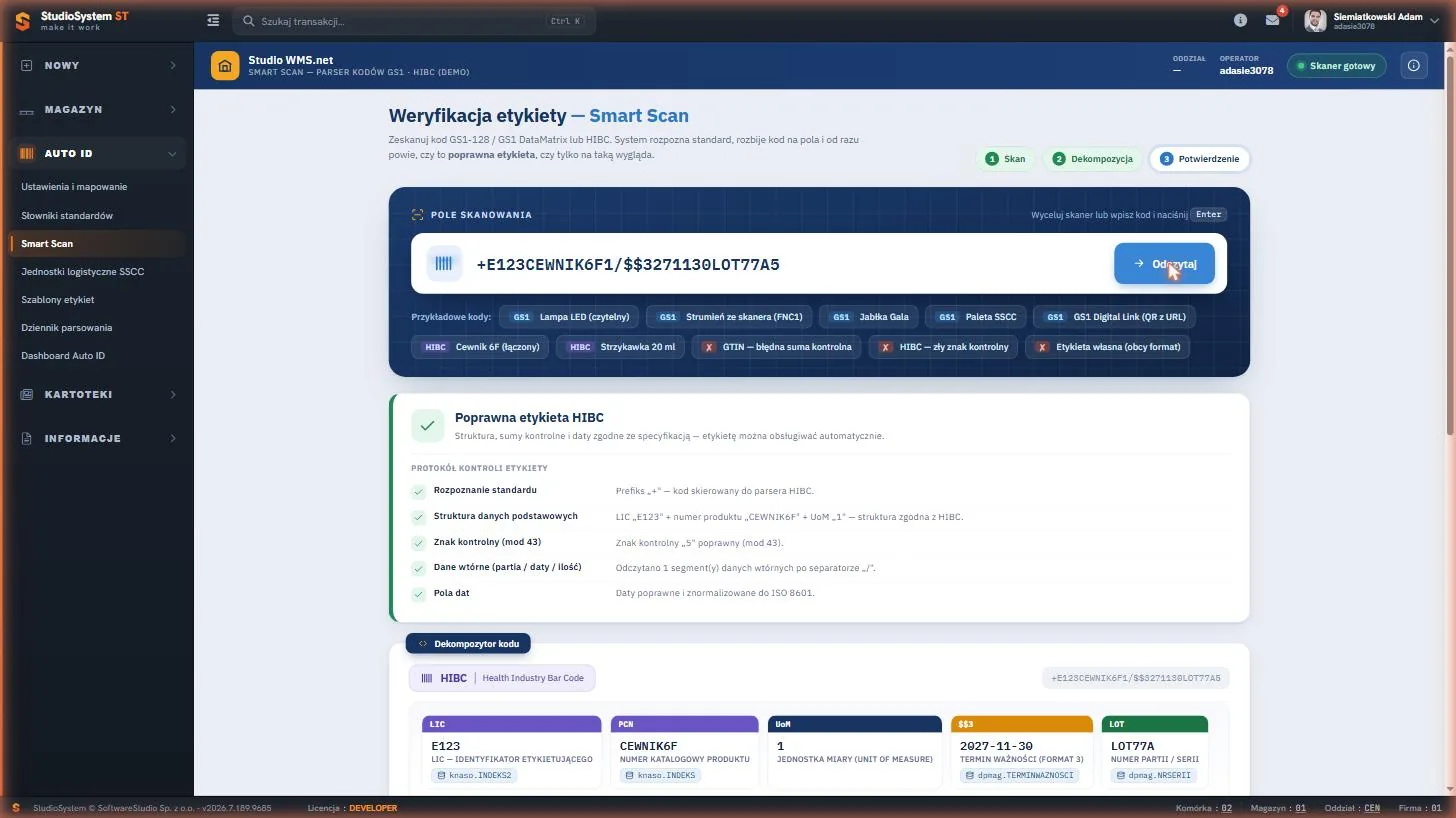Click the raw code chip +E123CEWNIK6F1/$$3271130LOT77A5
Viewport: 1456px width, 818px height.
[1135, 678]
